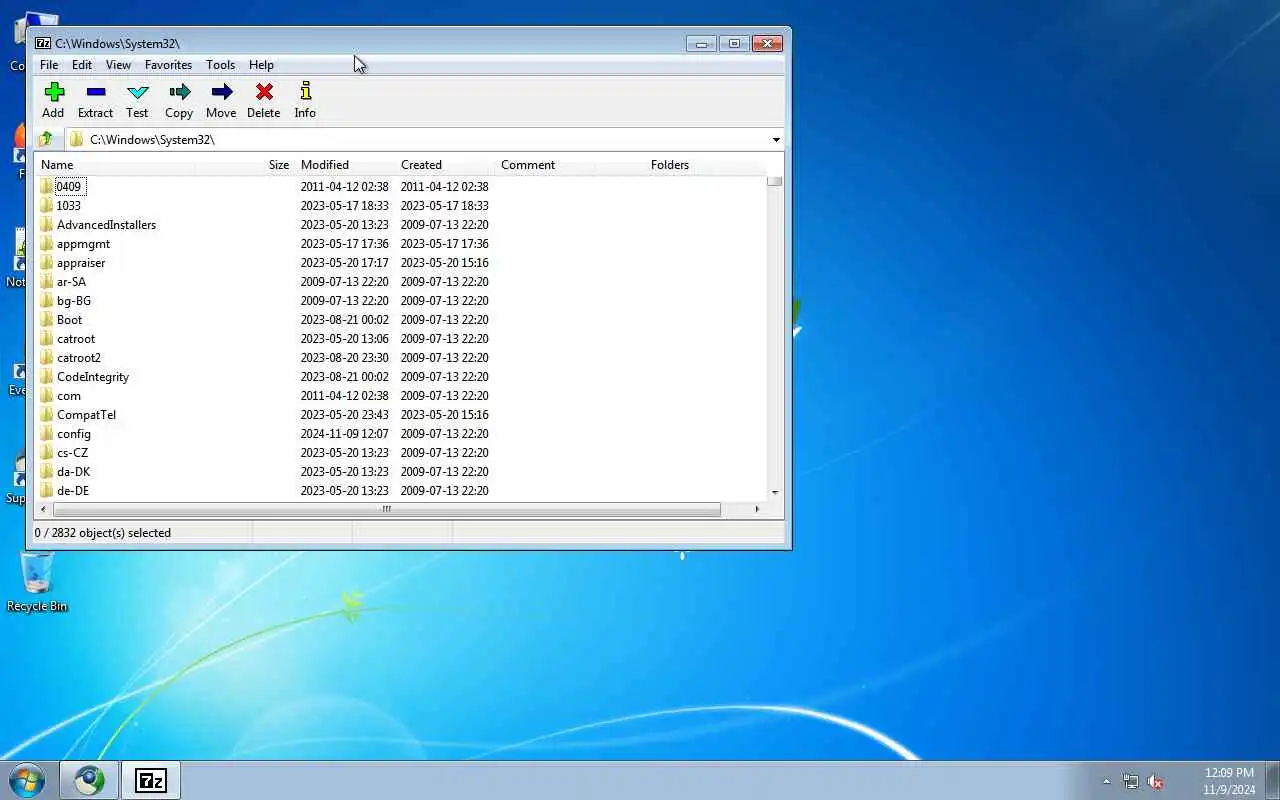Go up one folder level icon
This screenshot has width=1280, height=800.
pyautogui.click(x=46, y=139)
